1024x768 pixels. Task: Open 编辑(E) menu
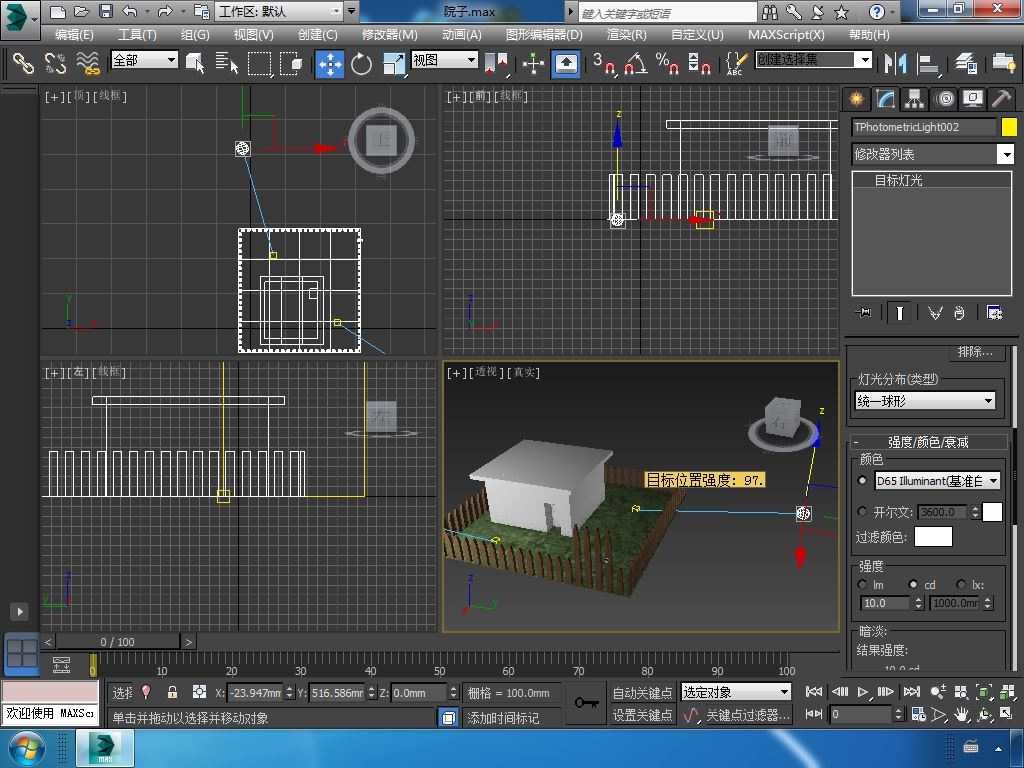pyautogui.click(x=74, y=35)
